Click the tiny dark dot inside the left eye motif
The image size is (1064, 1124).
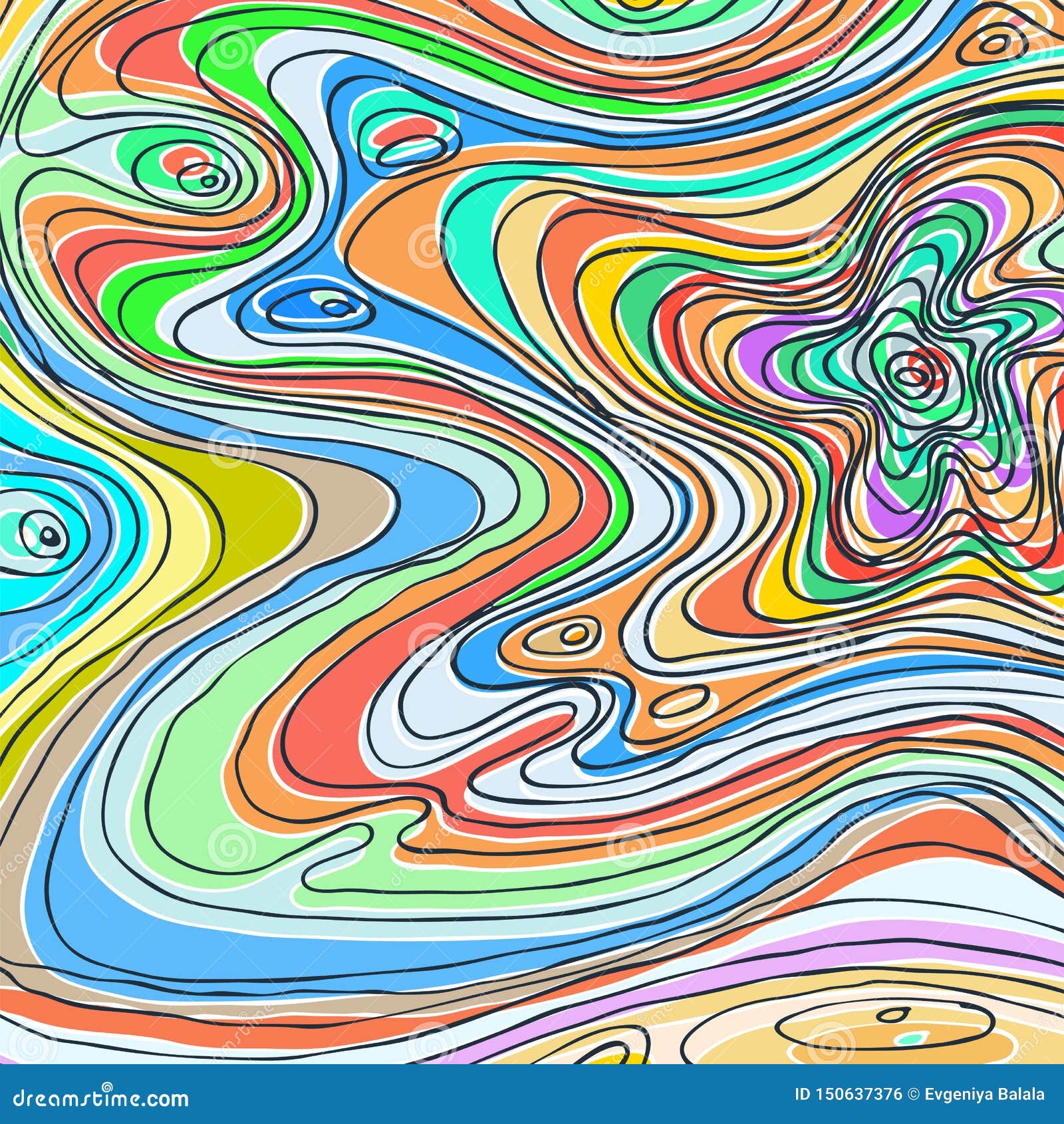pyautogui.click(x=48, y=535)
